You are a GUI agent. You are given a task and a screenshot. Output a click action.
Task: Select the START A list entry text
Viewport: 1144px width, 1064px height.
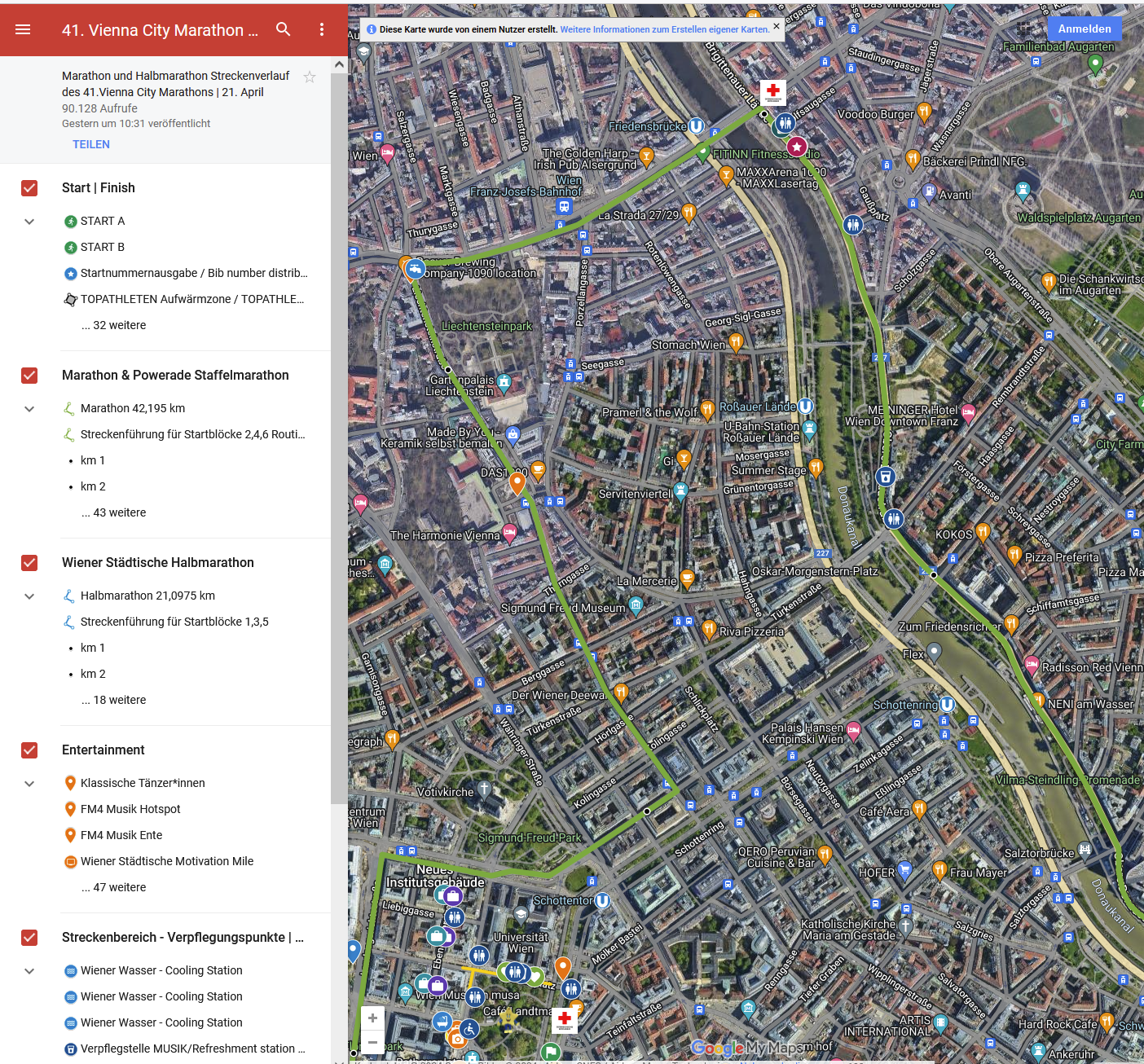[103, 221]
